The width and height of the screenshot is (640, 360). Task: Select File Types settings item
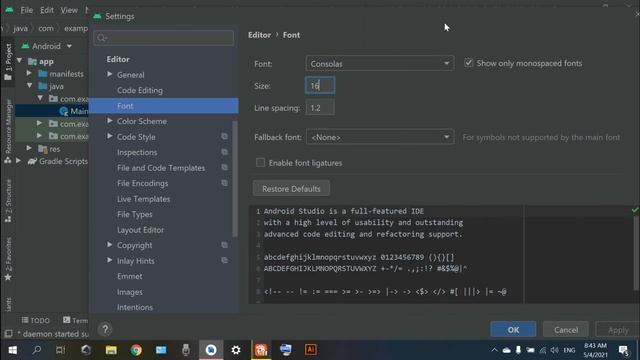[x=134, y=214]
